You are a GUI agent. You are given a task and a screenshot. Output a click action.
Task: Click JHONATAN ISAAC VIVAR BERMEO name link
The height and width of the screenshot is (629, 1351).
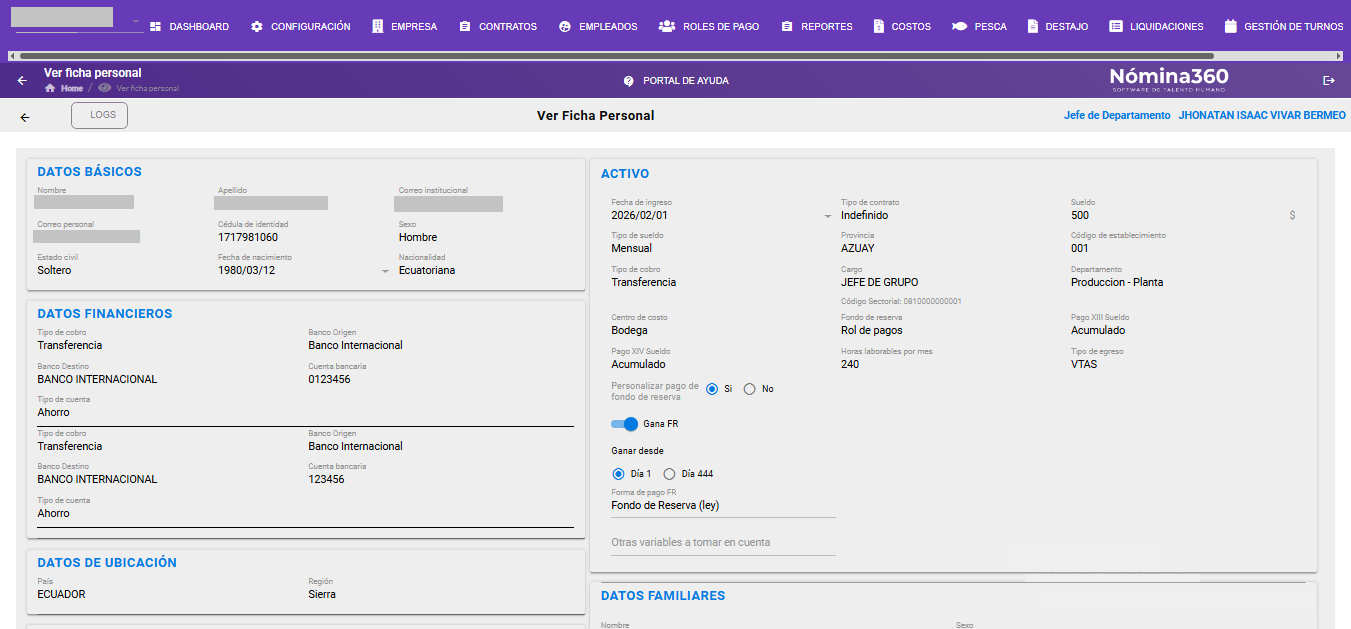tap(1262, 116)
